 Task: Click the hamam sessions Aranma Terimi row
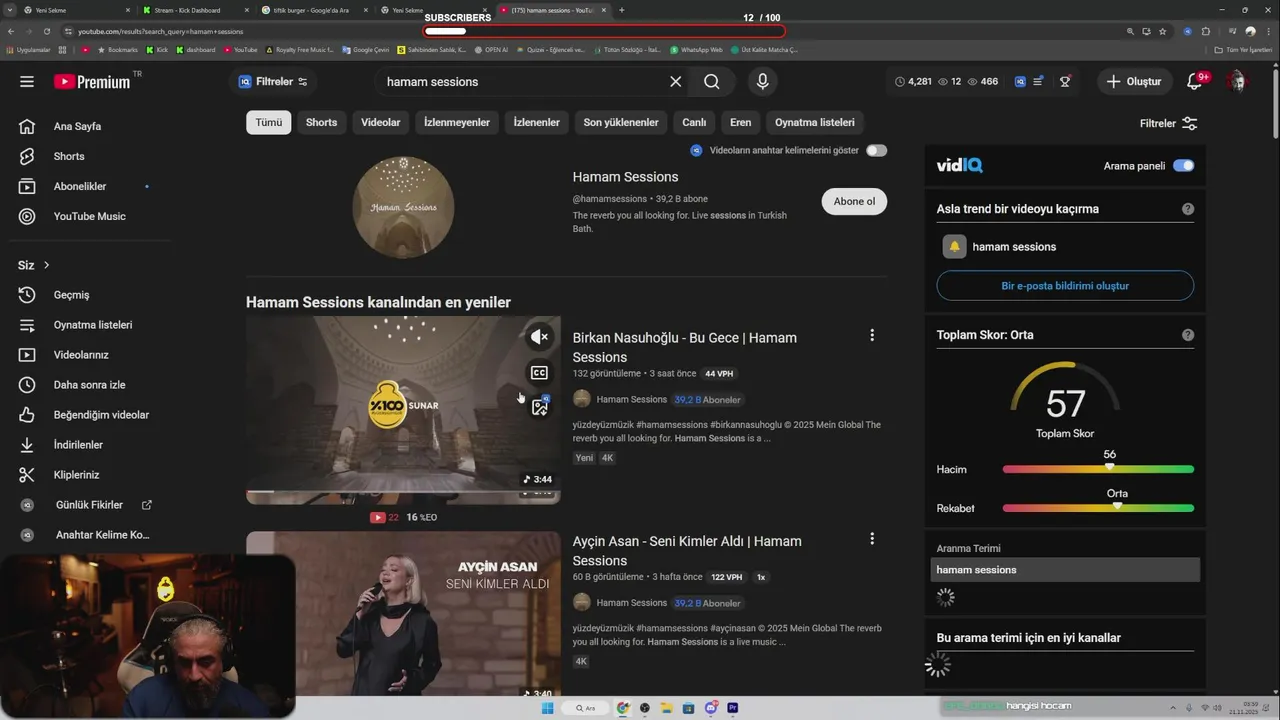[x=1066, y=570]
